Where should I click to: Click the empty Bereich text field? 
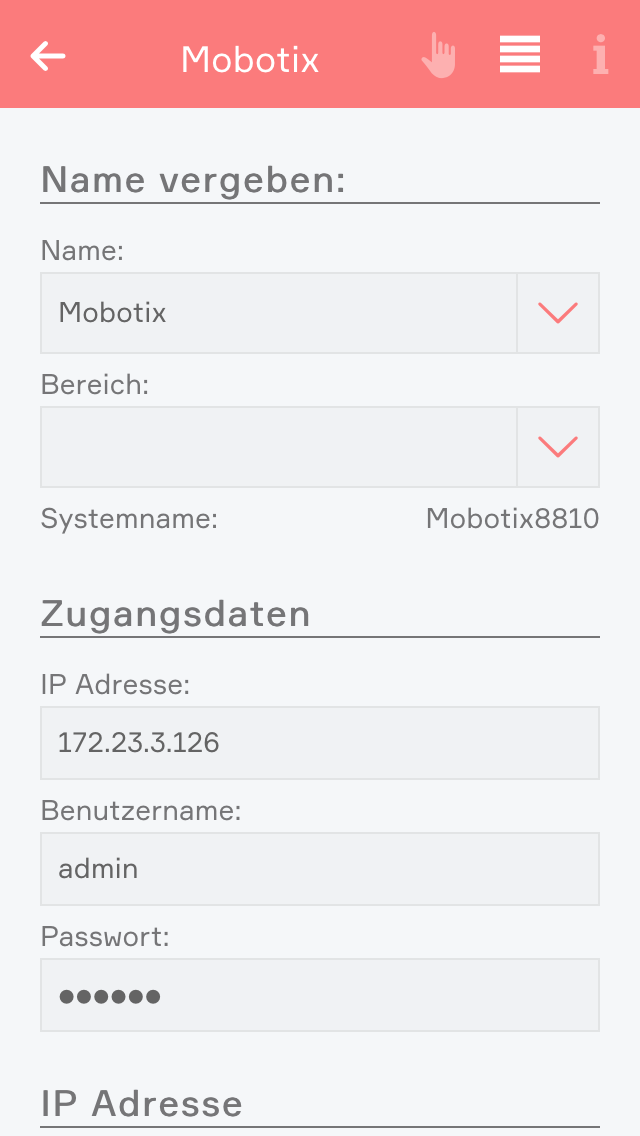[278, 447]
